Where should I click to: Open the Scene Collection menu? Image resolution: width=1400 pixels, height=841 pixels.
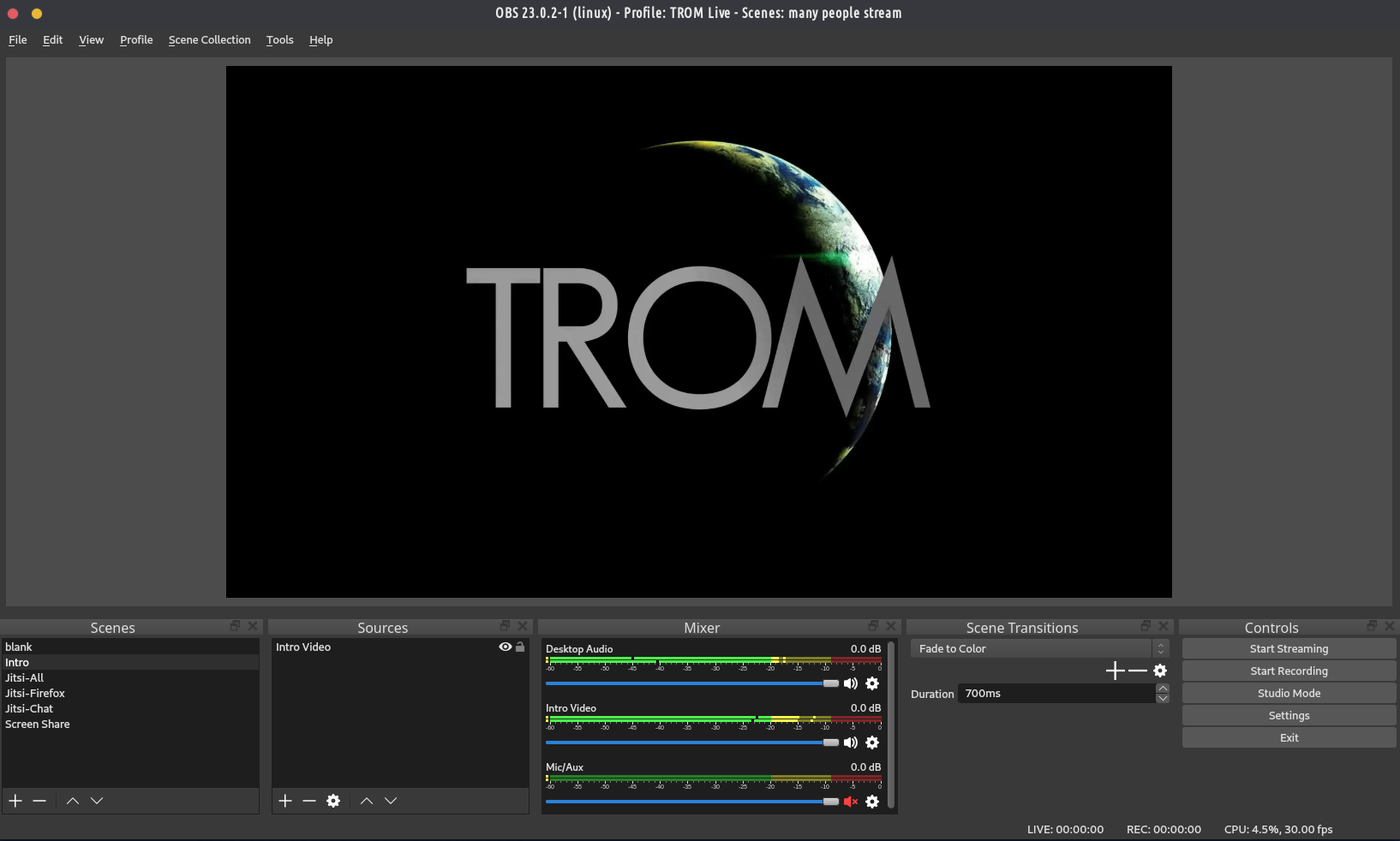(209, 39)
